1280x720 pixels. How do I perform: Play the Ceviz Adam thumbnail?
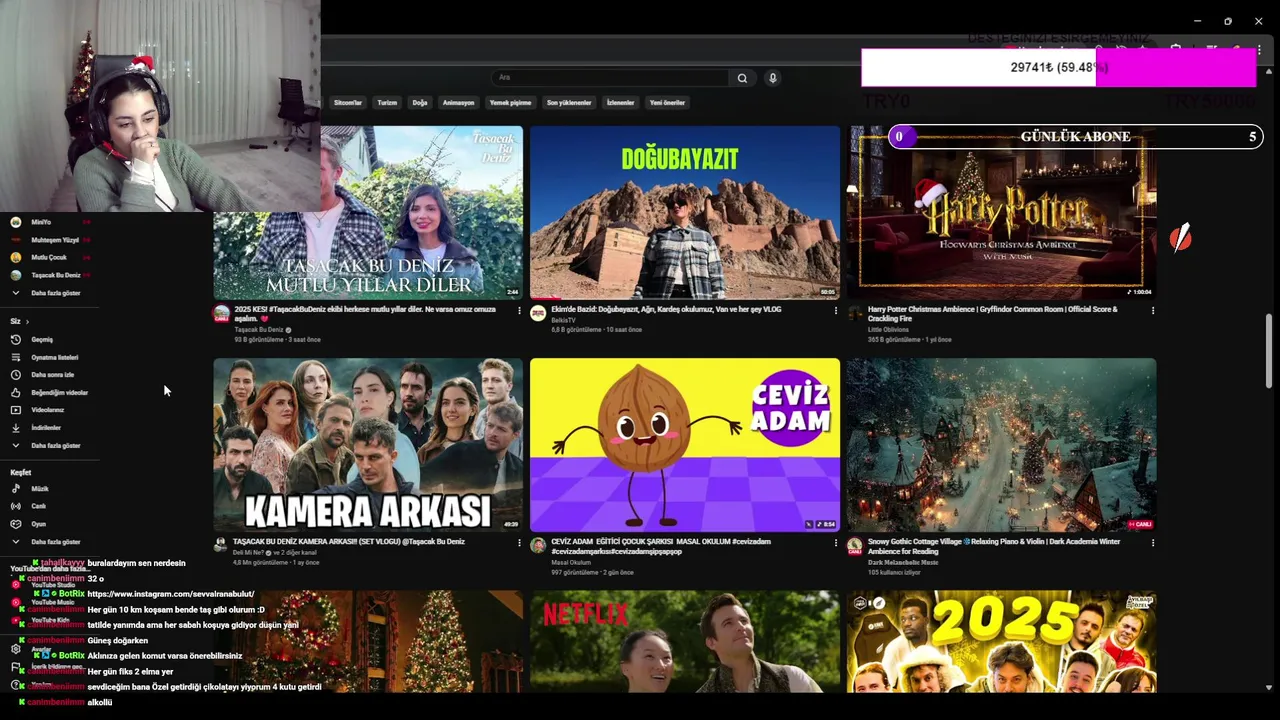point(685,445)
